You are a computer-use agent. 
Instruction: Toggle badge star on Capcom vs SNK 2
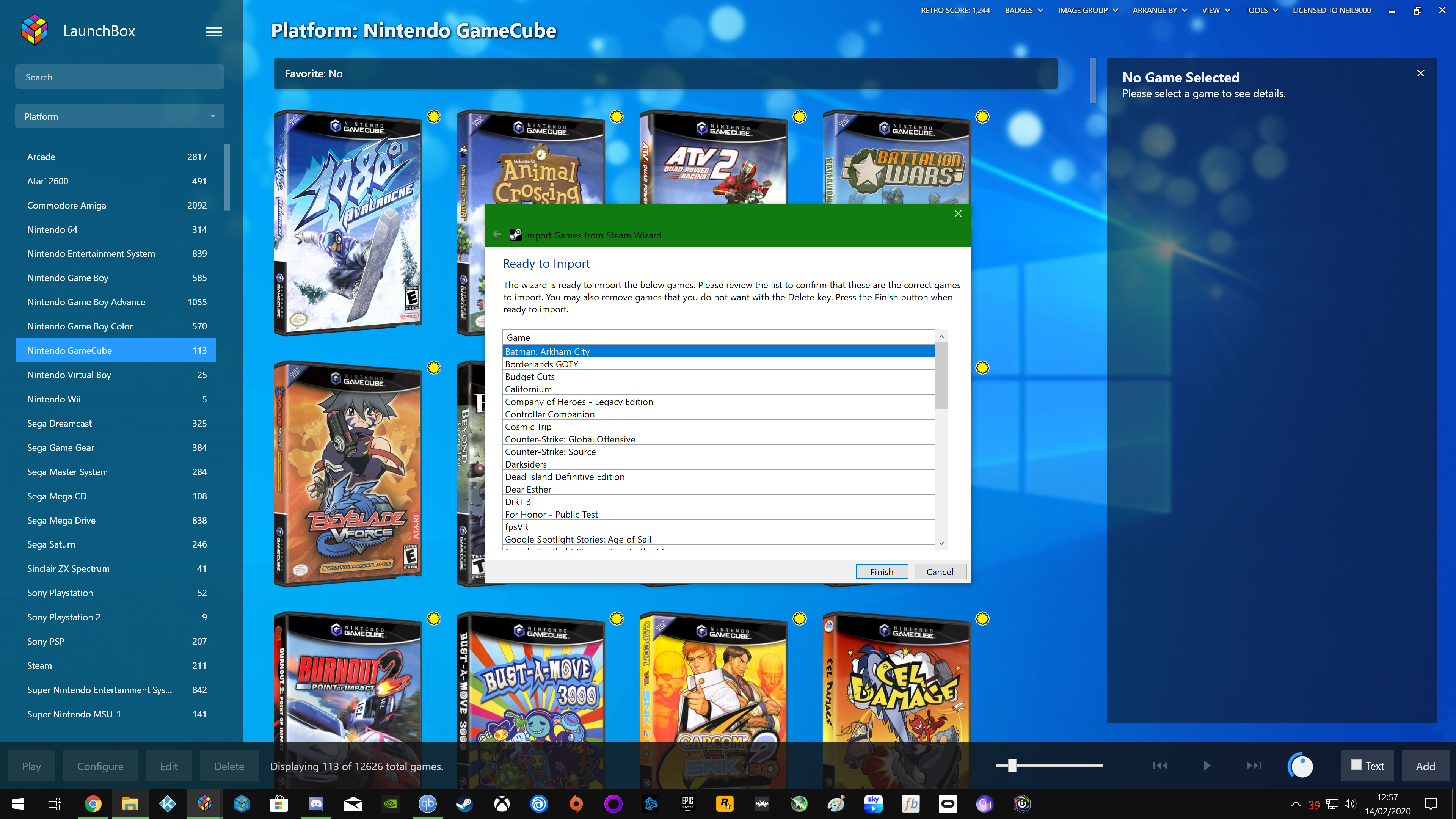tap(799, 619)
